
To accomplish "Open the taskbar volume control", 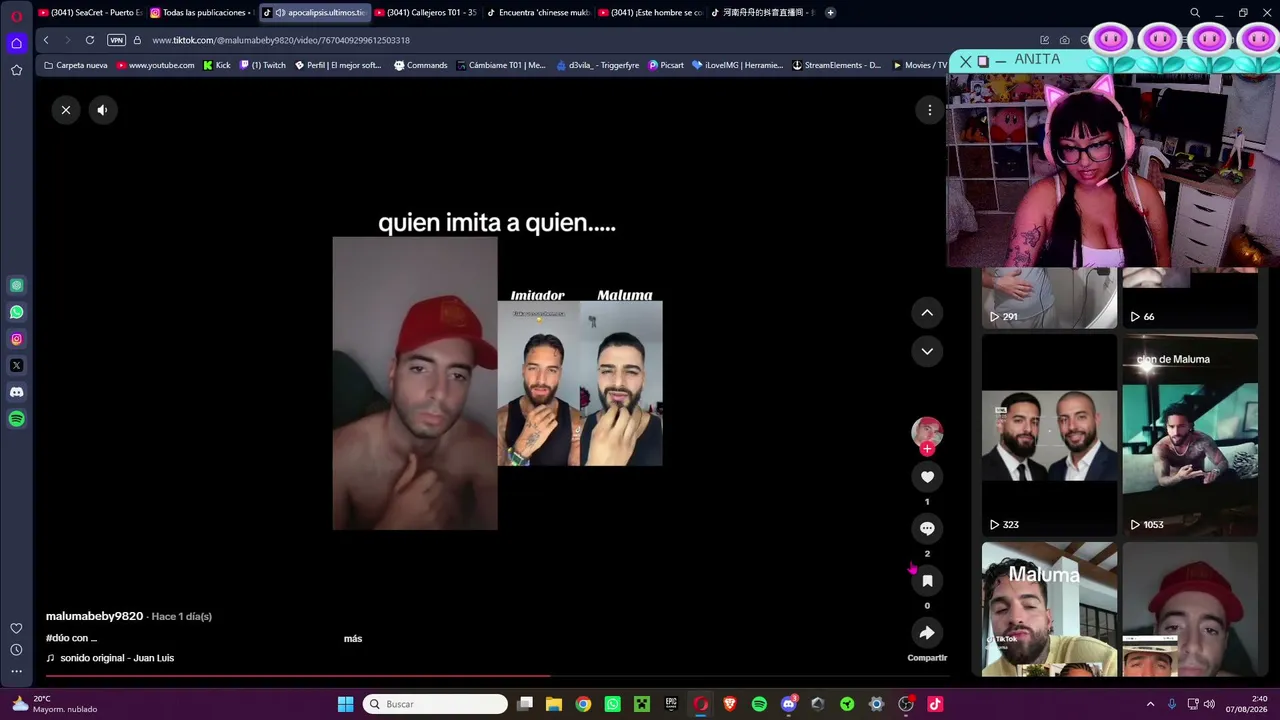I will 1209,704.
